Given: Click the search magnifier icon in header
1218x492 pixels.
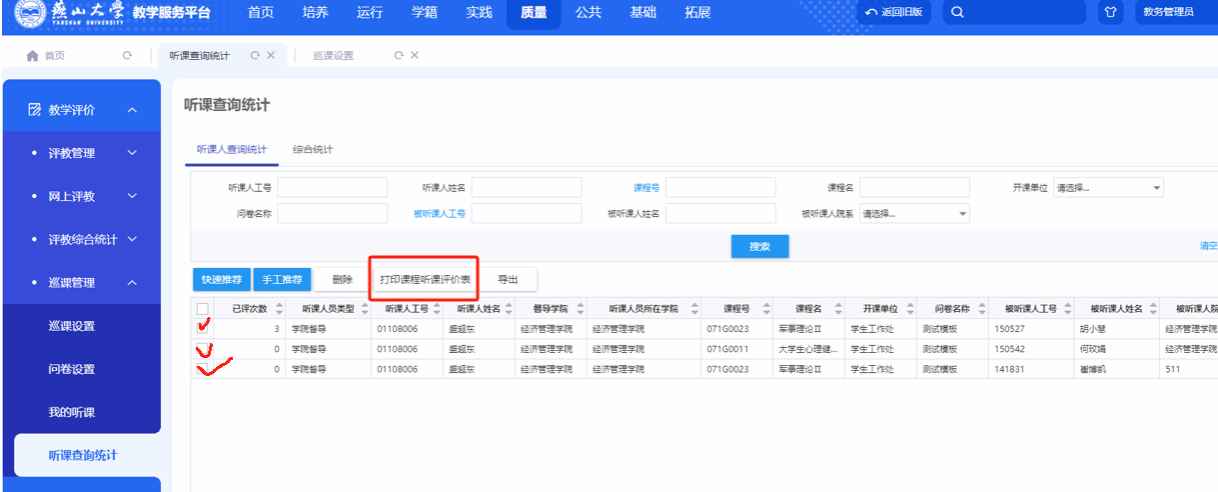Looking at the screenshot, I should point(957,12).
